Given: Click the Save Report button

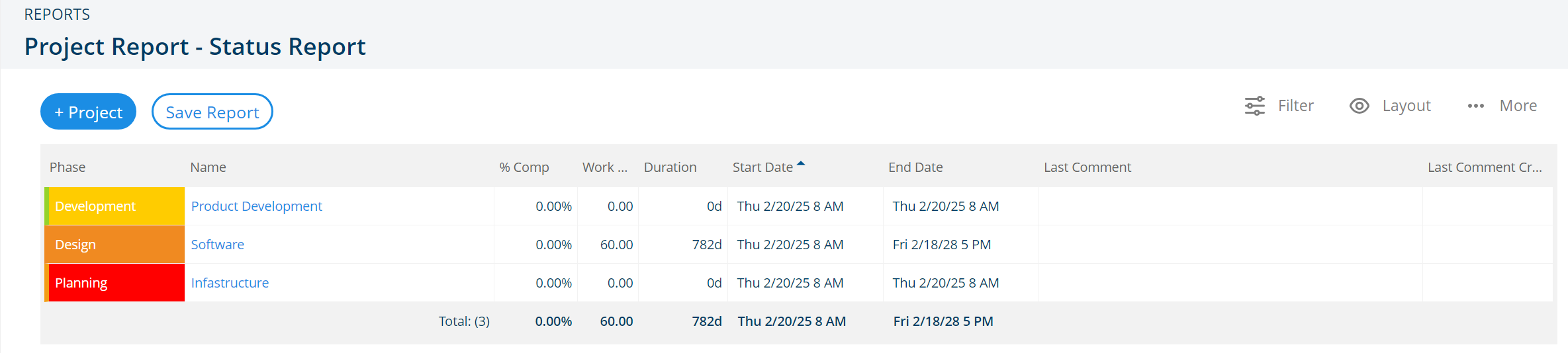Looking at the screenshot, I should 212,112.
